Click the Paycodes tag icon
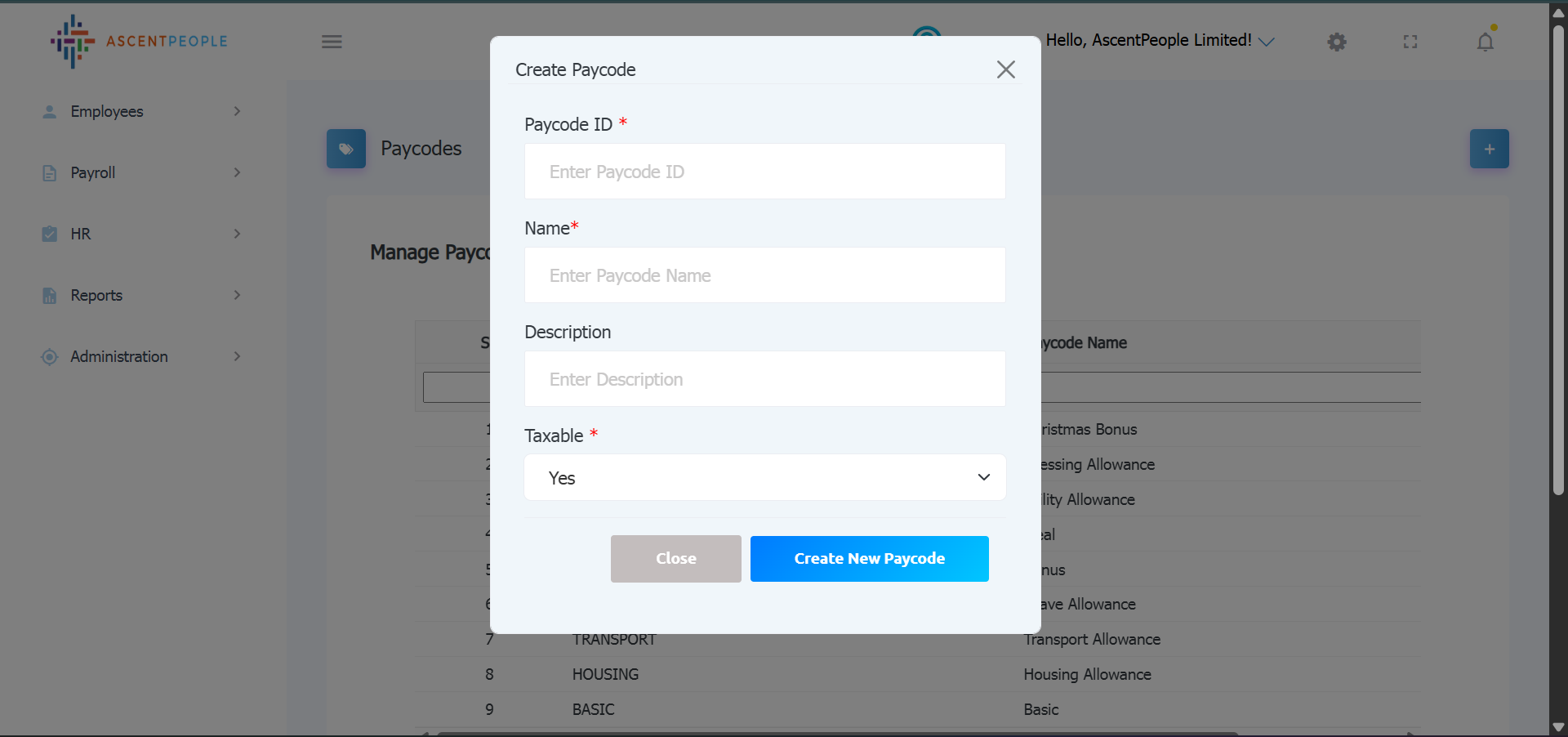The image size is (1568, 737). (346, 149)
